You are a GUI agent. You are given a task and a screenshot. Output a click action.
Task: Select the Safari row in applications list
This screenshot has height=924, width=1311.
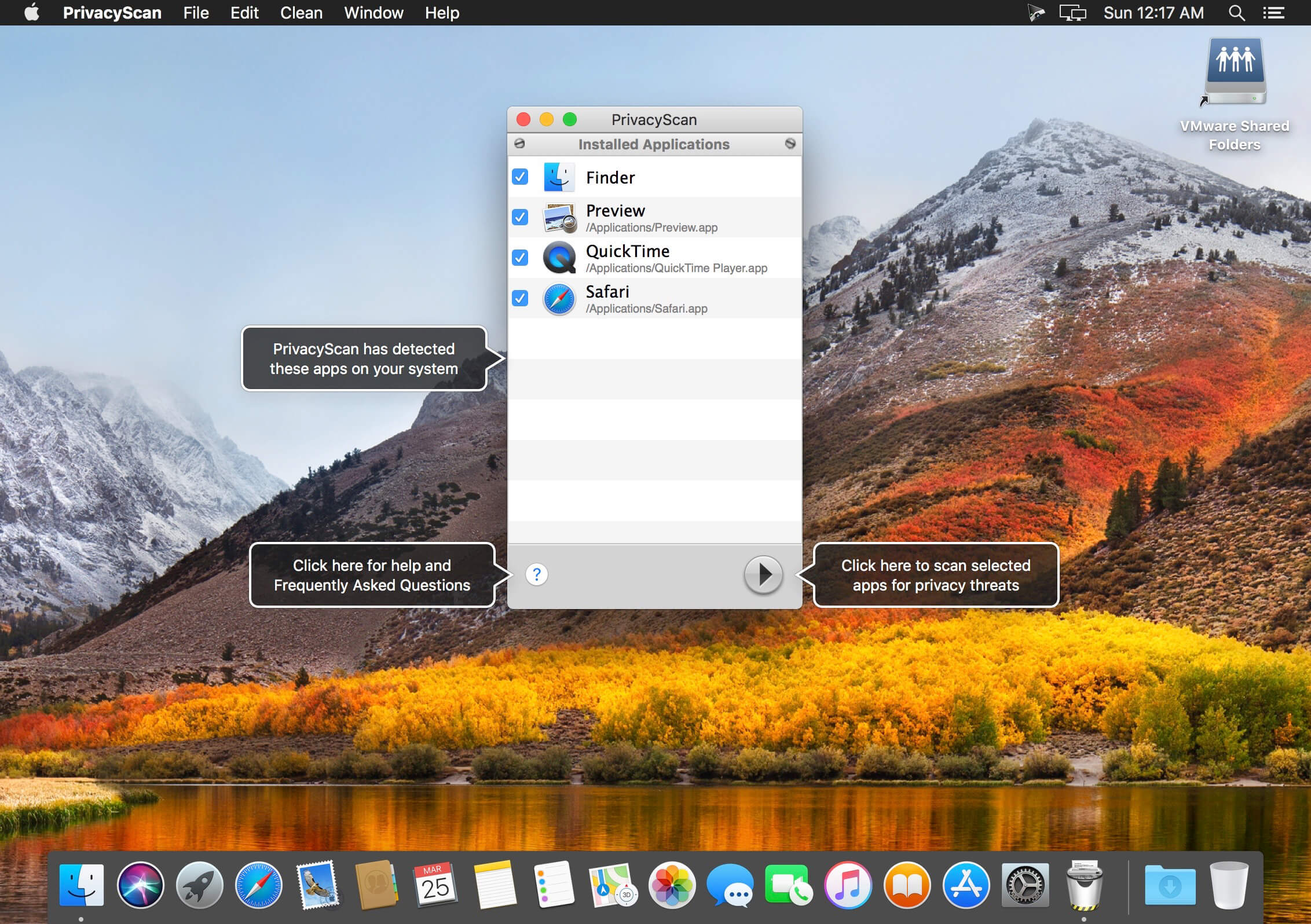[654, 298]
